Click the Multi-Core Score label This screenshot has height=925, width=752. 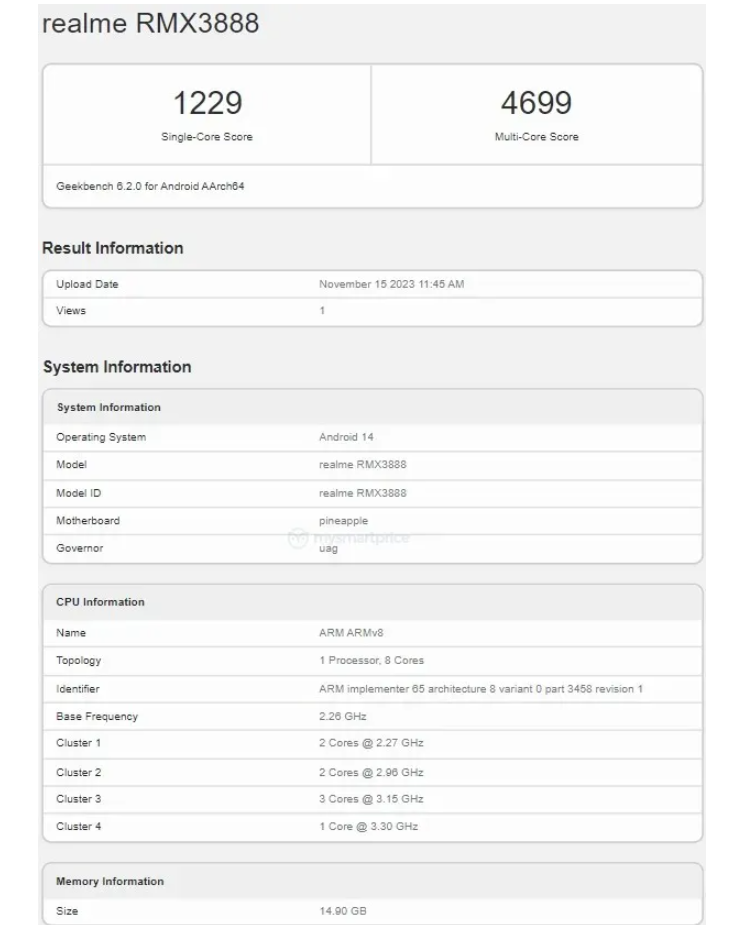coord(537,137)
